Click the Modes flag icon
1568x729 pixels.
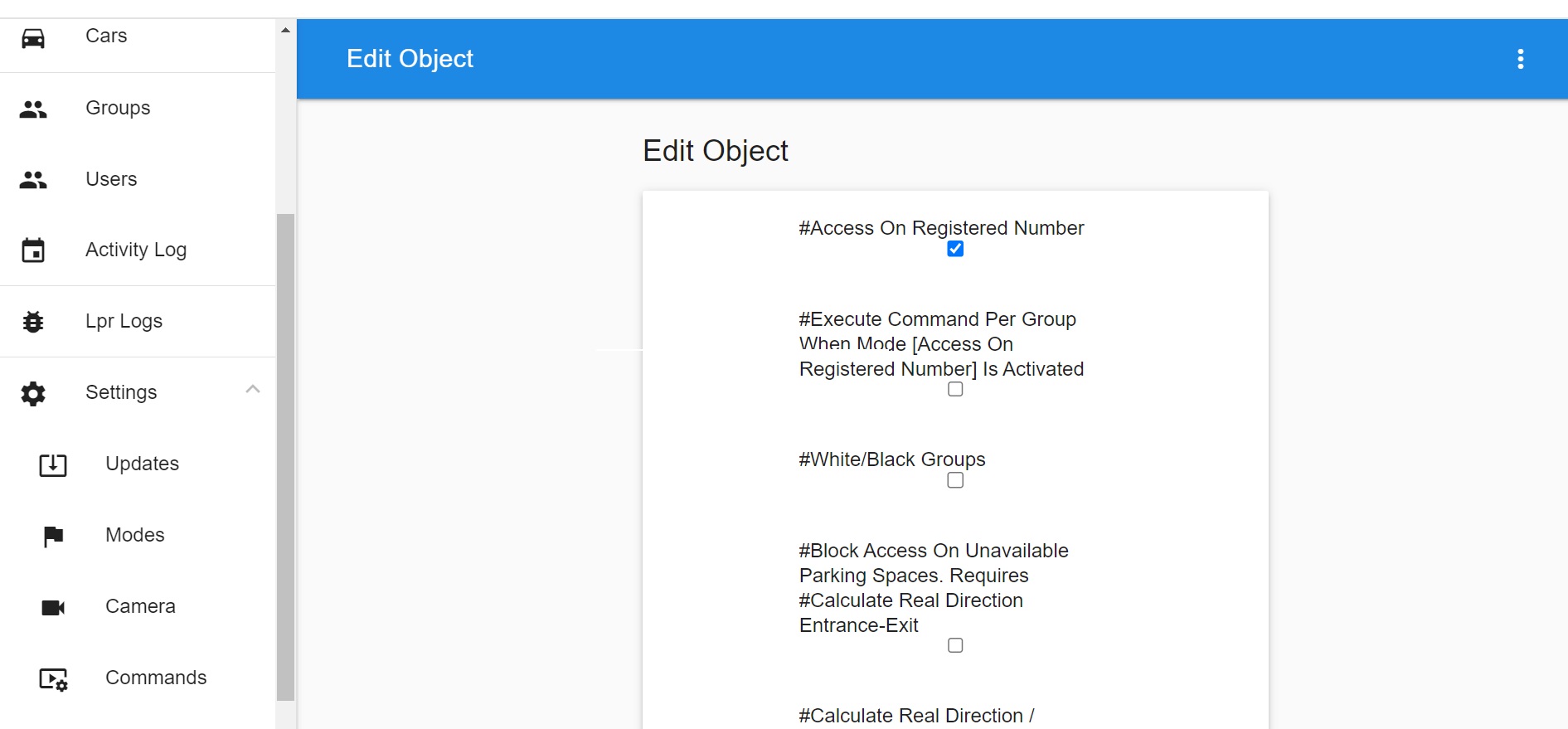pos(53,537)
